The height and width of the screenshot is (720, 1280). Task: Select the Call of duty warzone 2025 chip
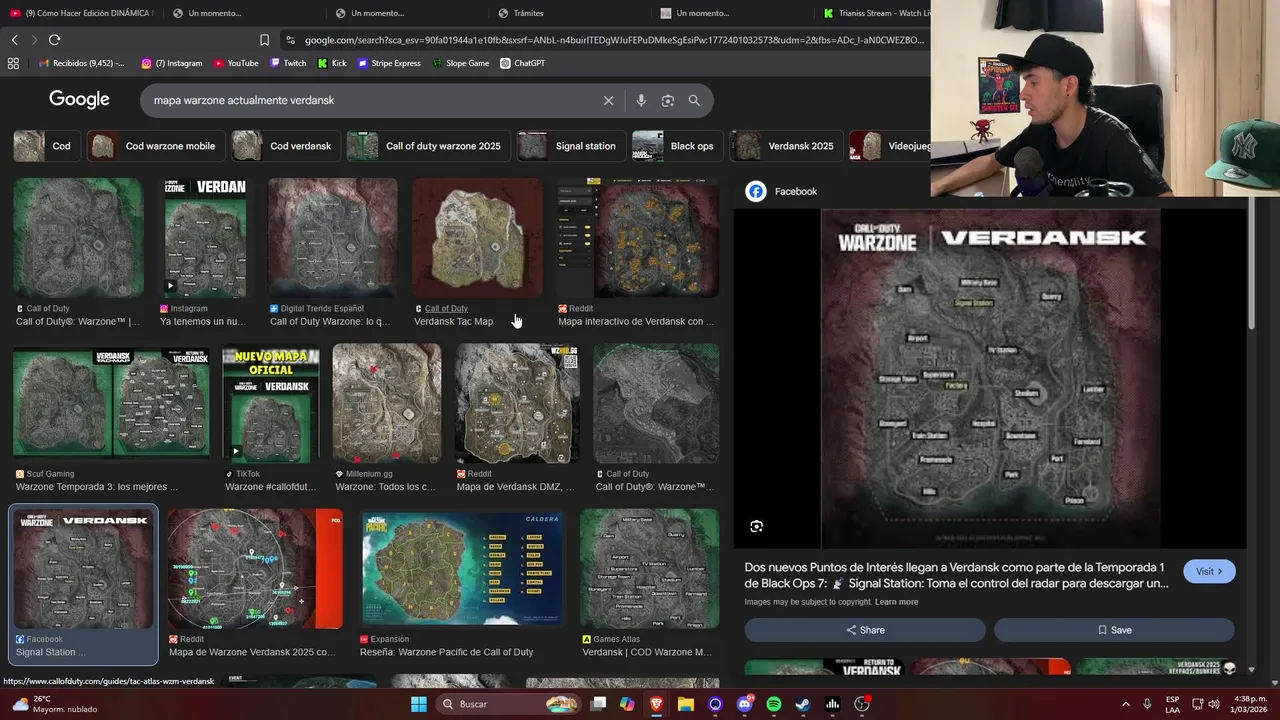pos(428,146)
